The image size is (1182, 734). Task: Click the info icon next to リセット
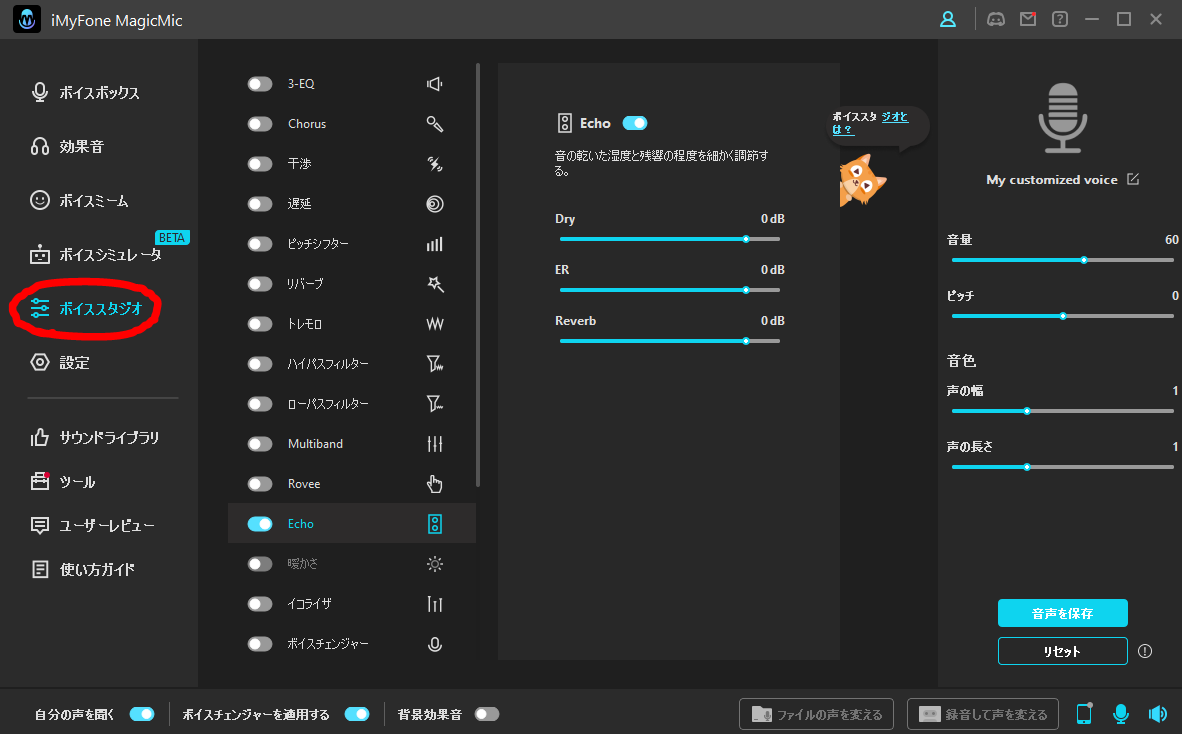pyautogui.click(x=1145, y=651)
